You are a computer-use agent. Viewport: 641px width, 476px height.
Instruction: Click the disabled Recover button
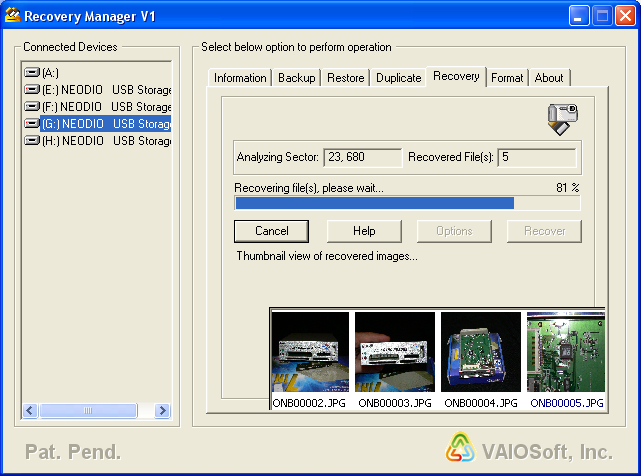545,231
